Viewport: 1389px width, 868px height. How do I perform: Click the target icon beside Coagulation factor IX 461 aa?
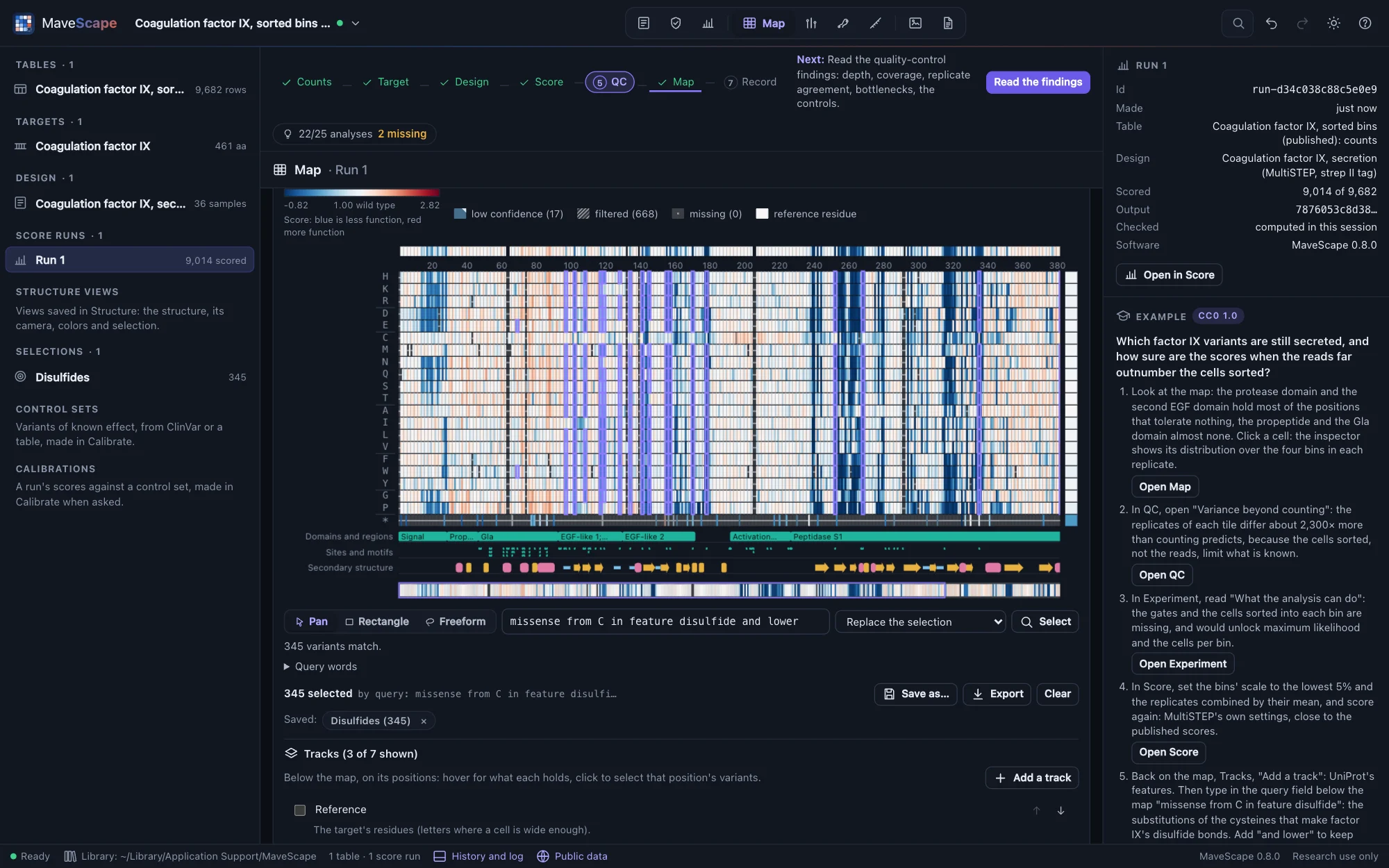[x=21, y=146]
